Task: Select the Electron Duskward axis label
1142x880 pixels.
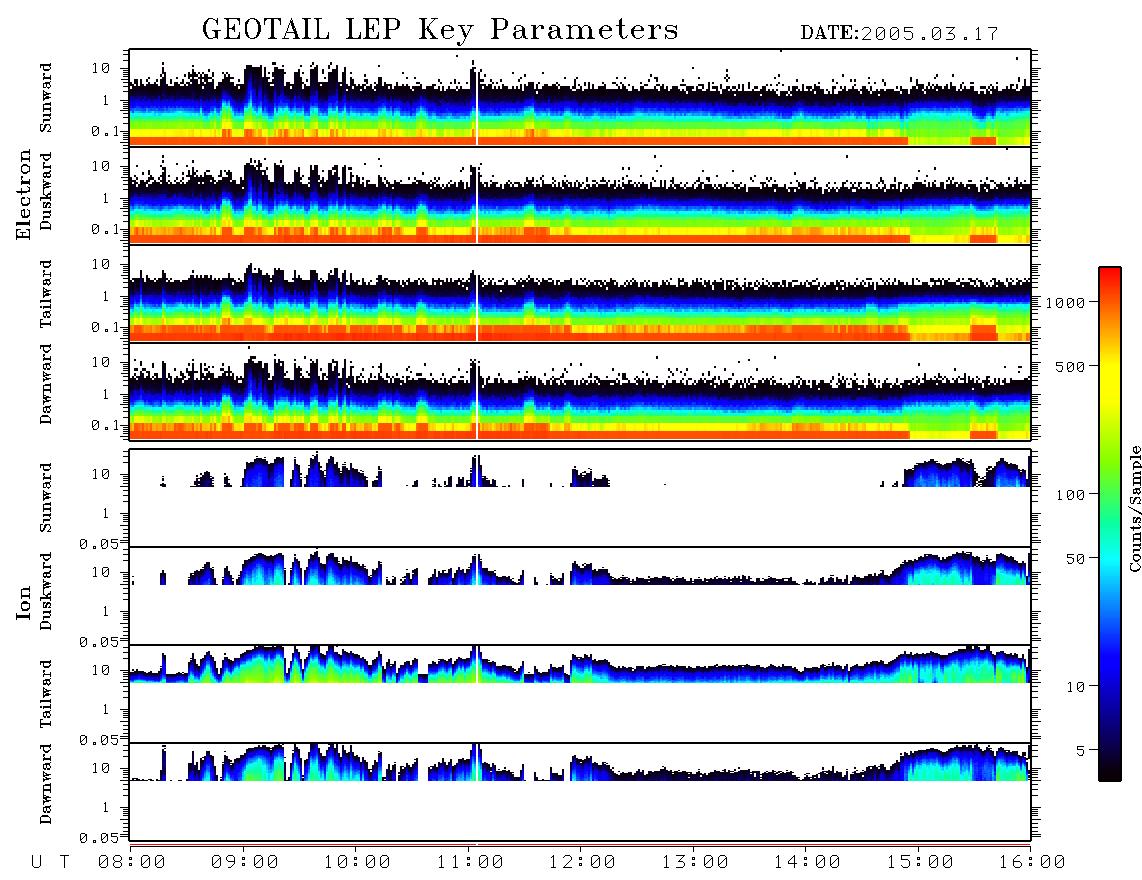Action: (46, 191)
